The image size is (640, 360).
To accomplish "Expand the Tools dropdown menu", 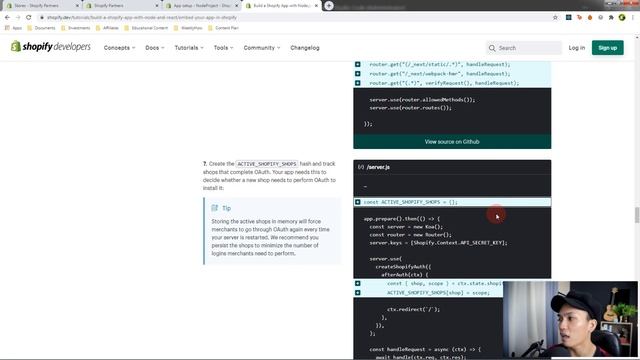I will (x=224, y=48).
